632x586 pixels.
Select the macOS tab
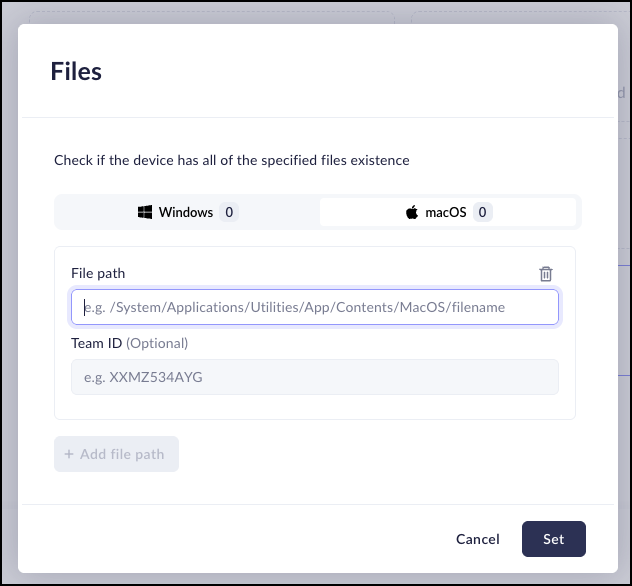point(447,212)
